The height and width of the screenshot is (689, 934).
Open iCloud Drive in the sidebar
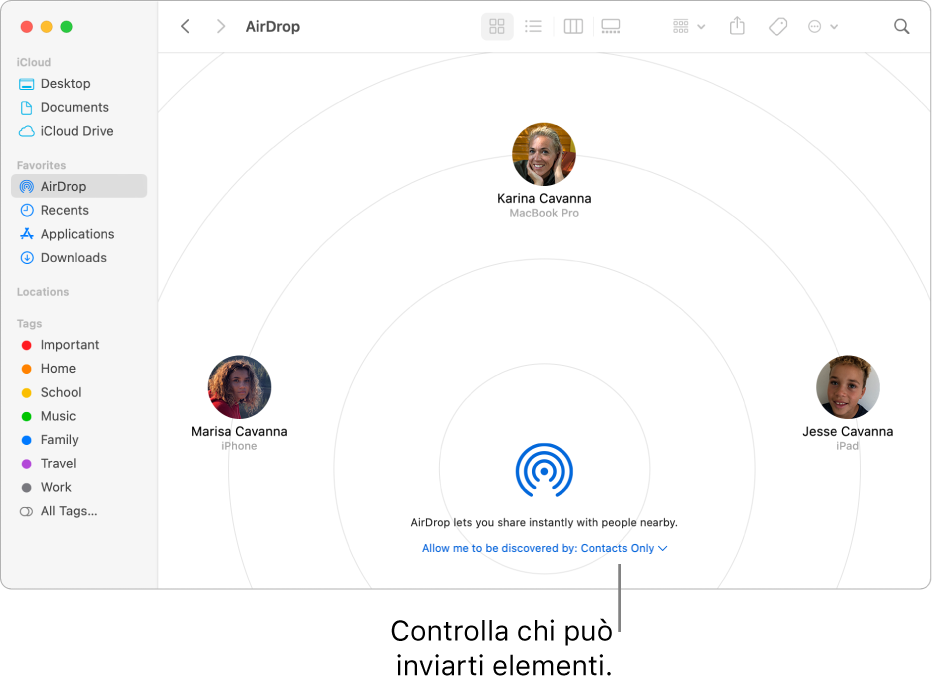[x=79, y=131]
